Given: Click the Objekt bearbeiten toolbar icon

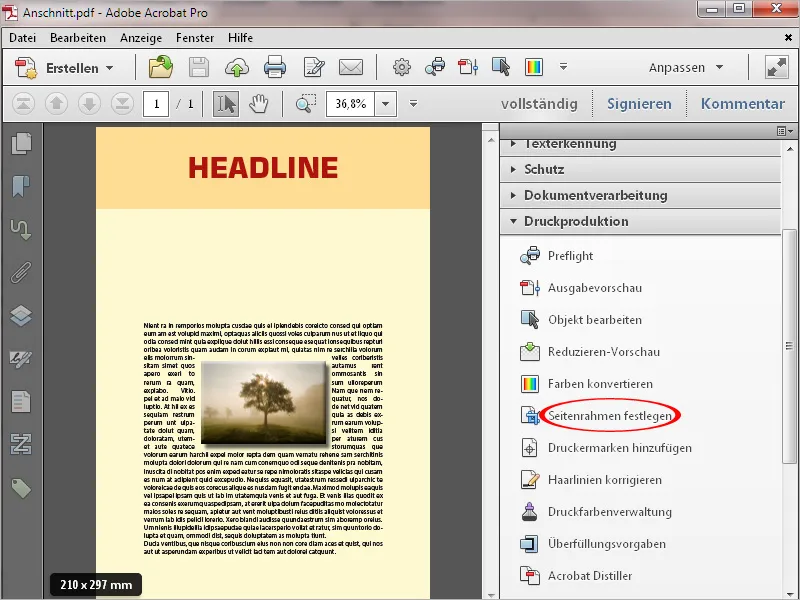Looking at the screenshot, I should (x=501, y=67).
